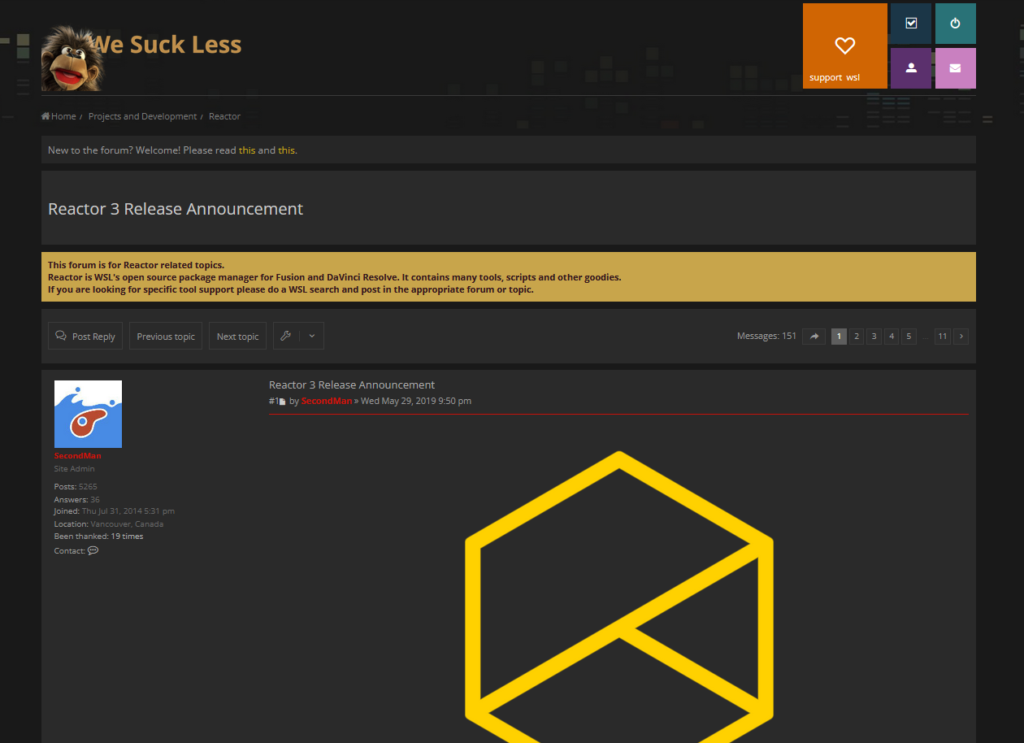This screenshot has width=1024, height=743.
Task: Click the "Answers: 36" text
Action: pyautogui.click(x=77, y=499)
